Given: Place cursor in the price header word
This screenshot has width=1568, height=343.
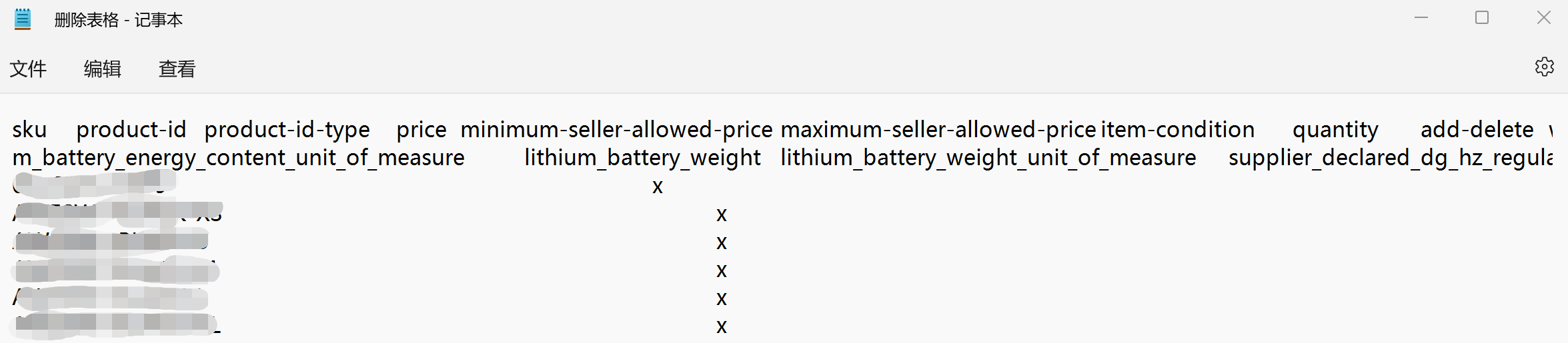Looking at the screenshot, I should [x=422, y=129].
